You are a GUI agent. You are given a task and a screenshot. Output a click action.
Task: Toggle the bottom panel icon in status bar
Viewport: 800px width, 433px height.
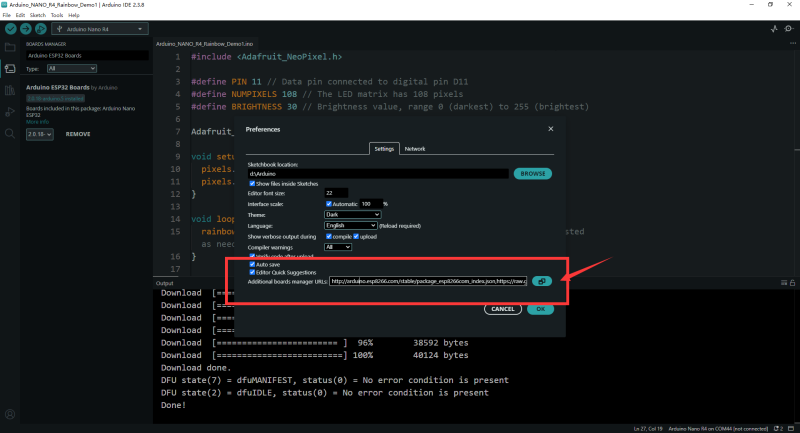[791, 428]
